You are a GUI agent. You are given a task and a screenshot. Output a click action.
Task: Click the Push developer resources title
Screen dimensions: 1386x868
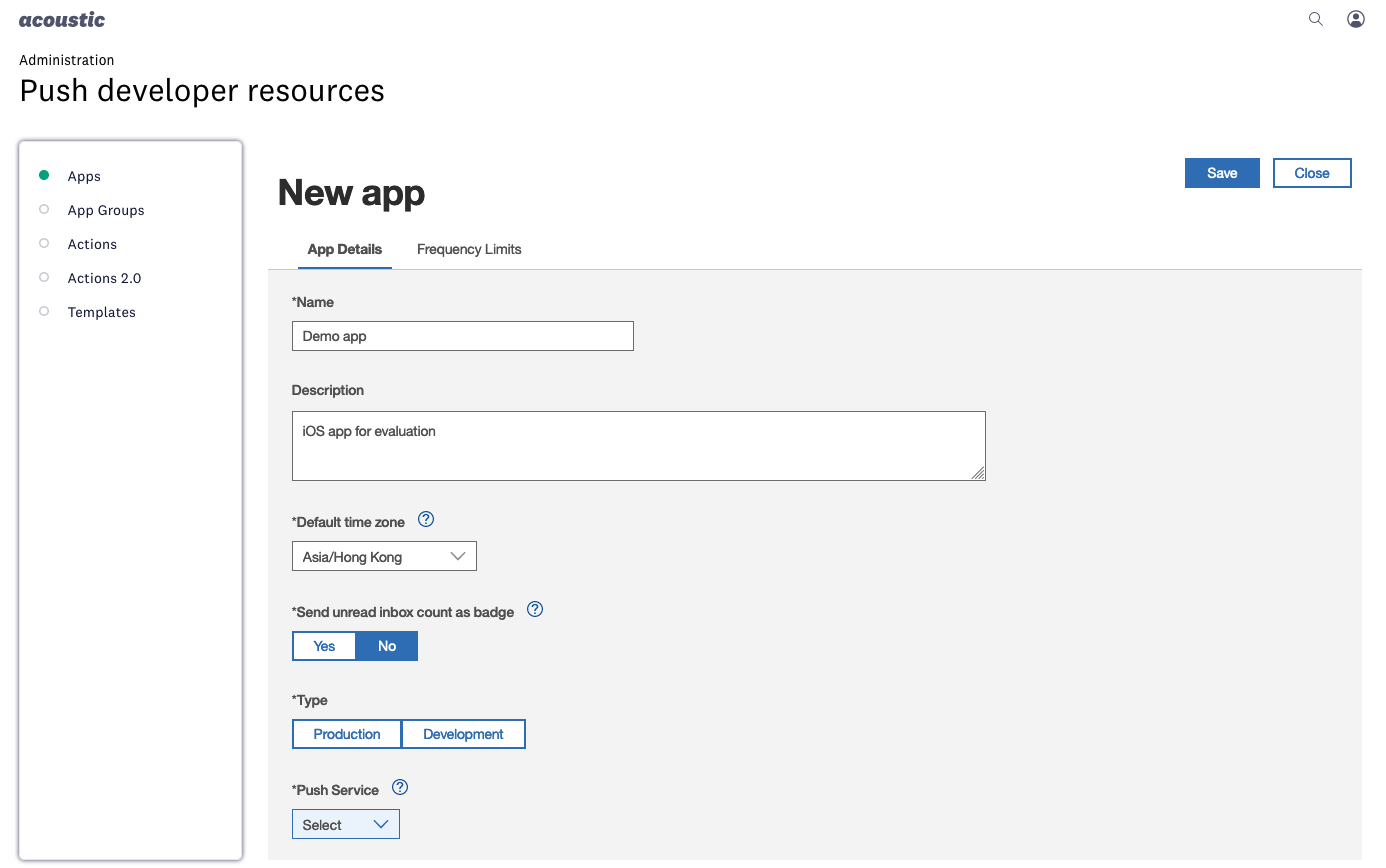pos(202,90)
